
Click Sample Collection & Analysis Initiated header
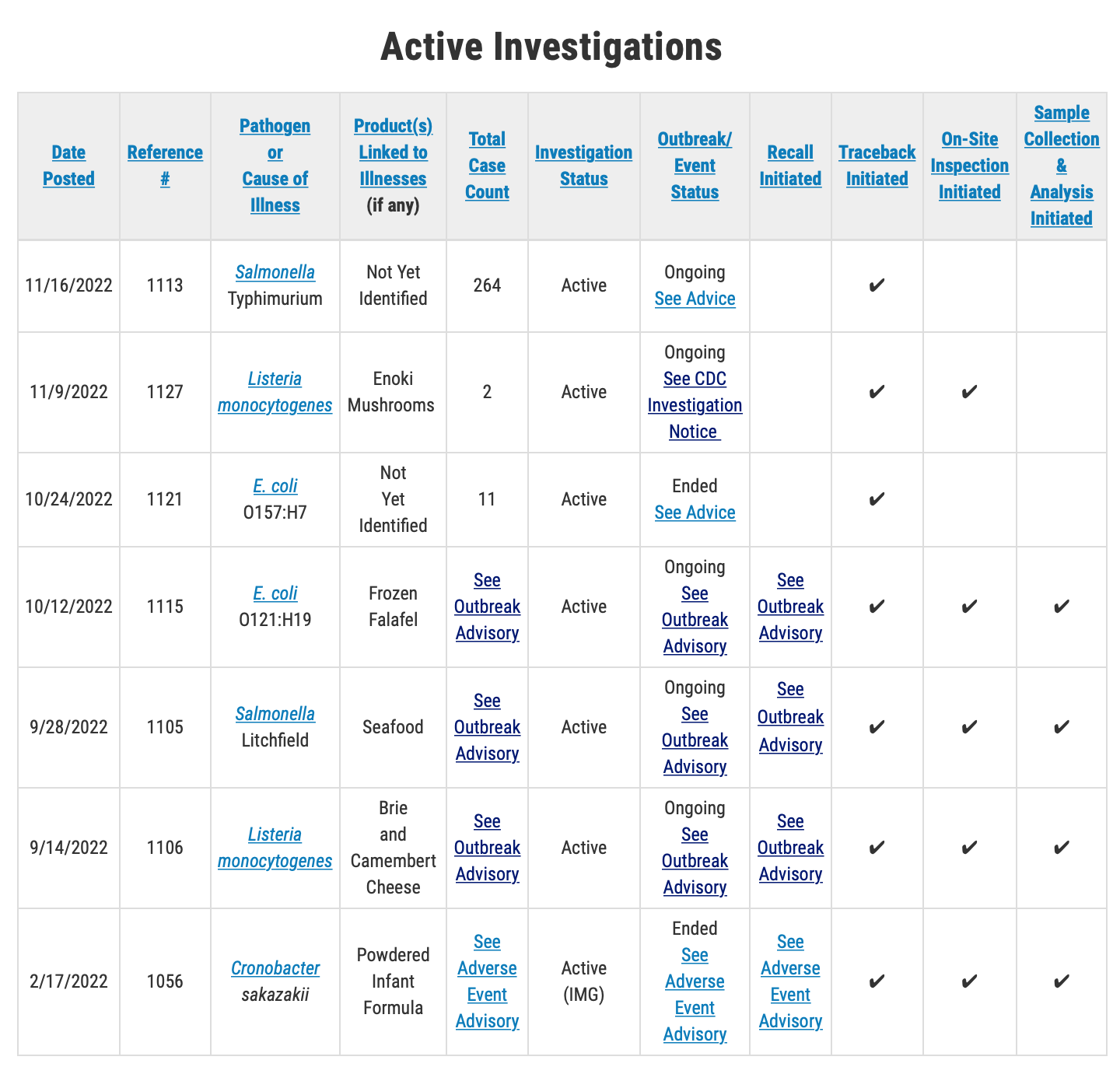[1061, 166]
